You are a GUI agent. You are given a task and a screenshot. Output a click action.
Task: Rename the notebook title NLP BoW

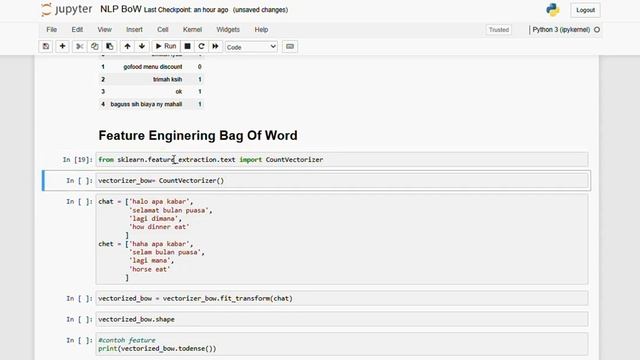pos(121,9)
